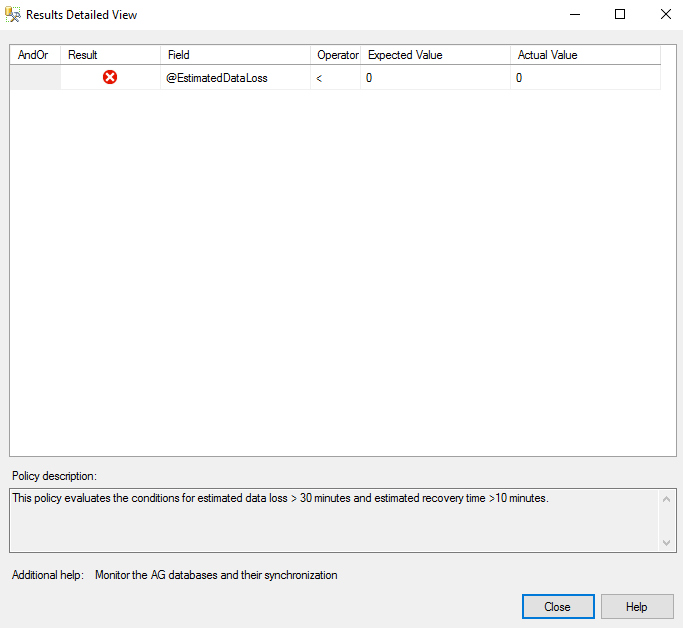Click the Close button
This screenshot has height=628, width=683.
point(558,606)
